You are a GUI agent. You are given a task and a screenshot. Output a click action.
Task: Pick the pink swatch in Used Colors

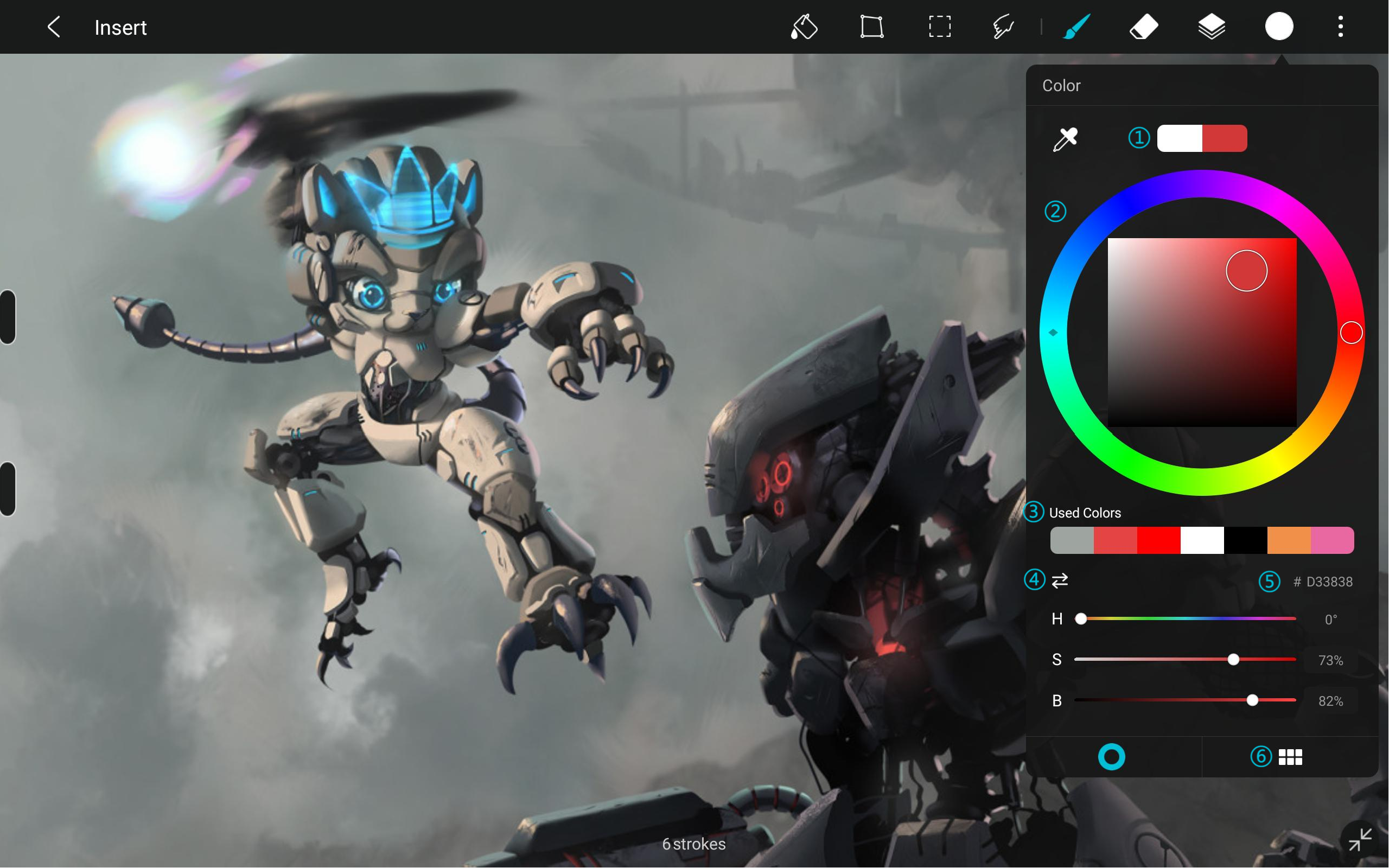(x=1332, y=540)
